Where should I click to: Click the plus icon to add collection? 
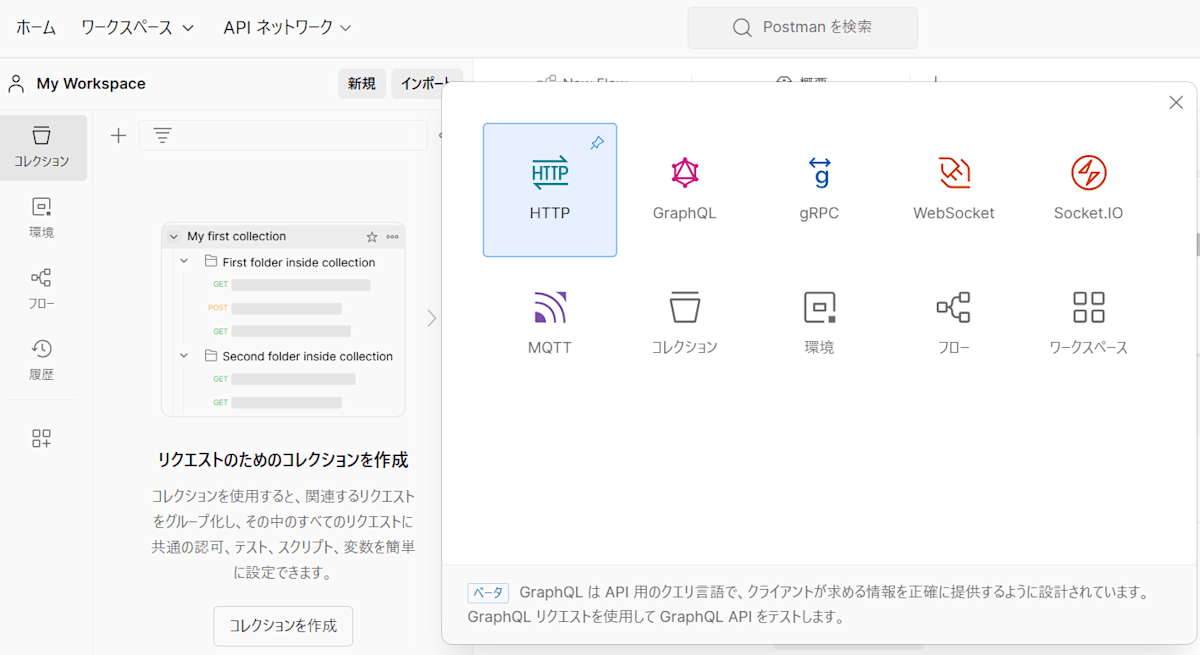(x=118, y=135)
